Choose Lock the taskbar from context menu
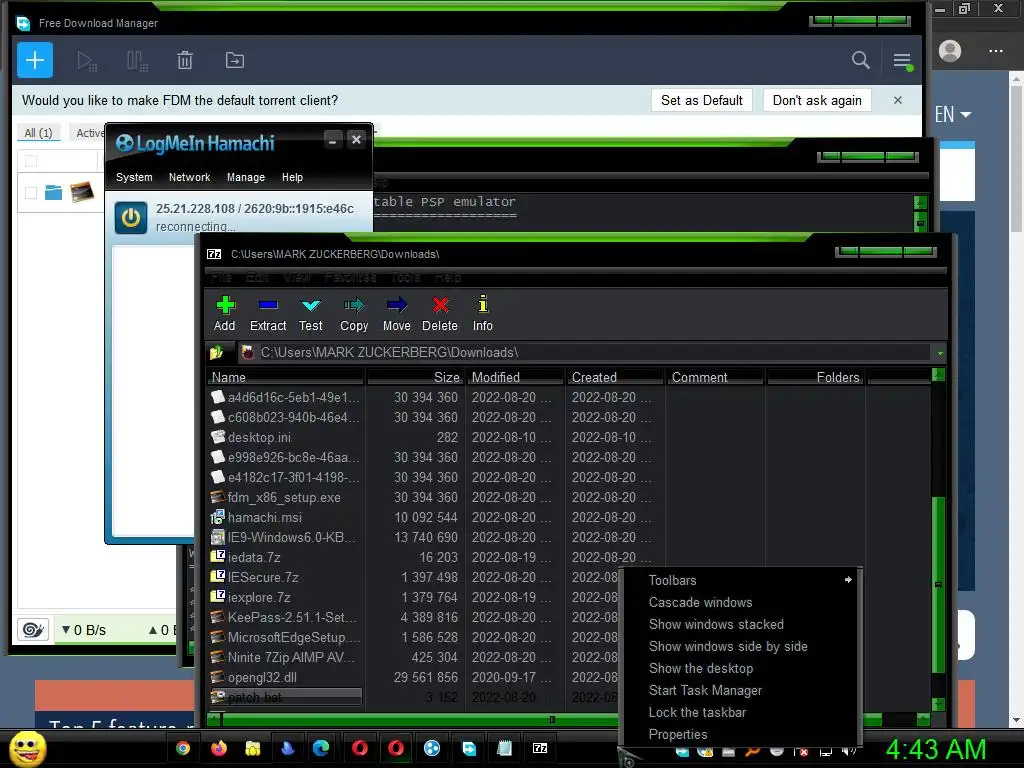 pyautogui.click(x=739, y=712)
